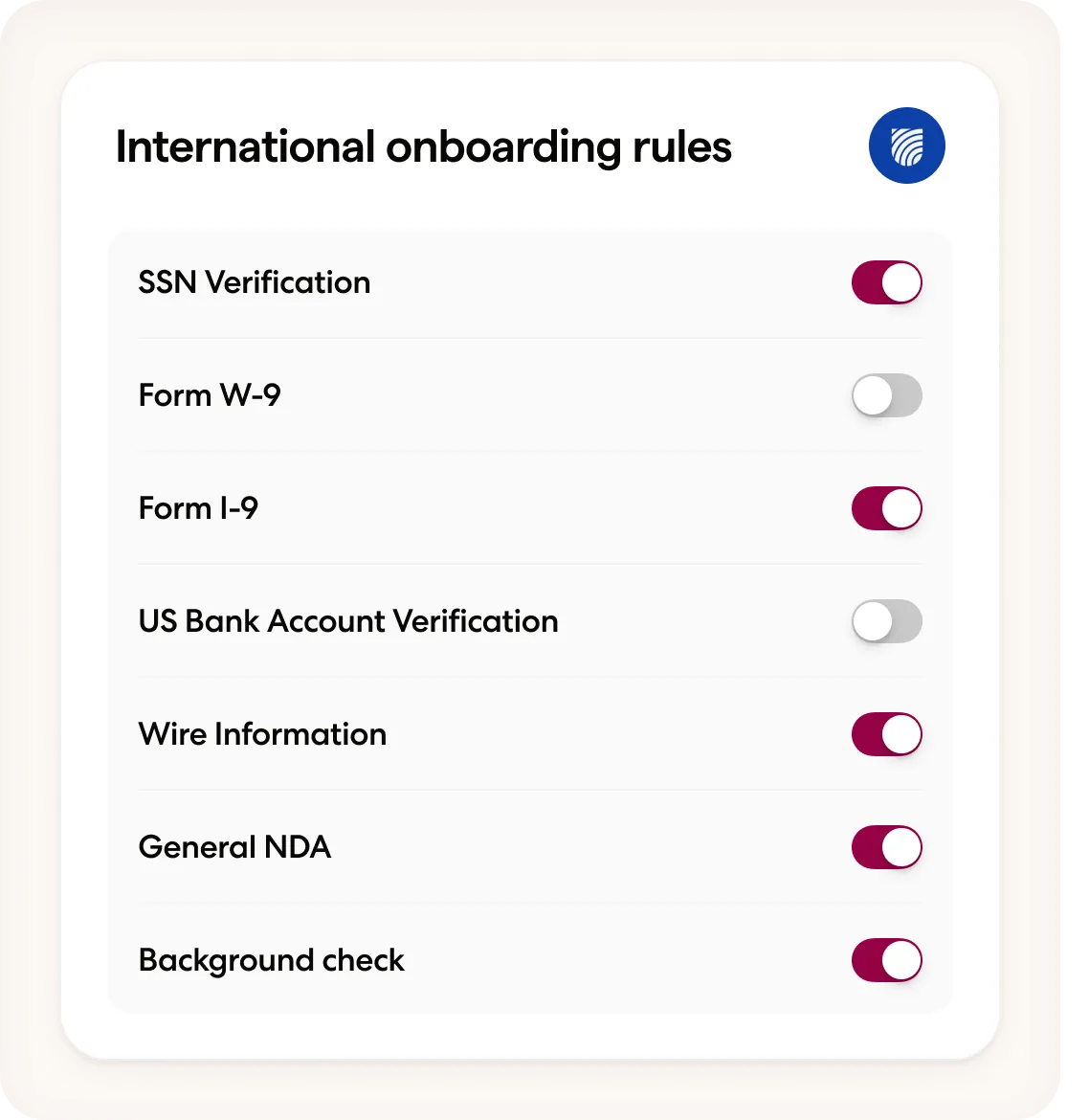Select the Background check label
The width and height of the screenshot is (1089, 1120).
pyautogui.click(x=271, y=960)
